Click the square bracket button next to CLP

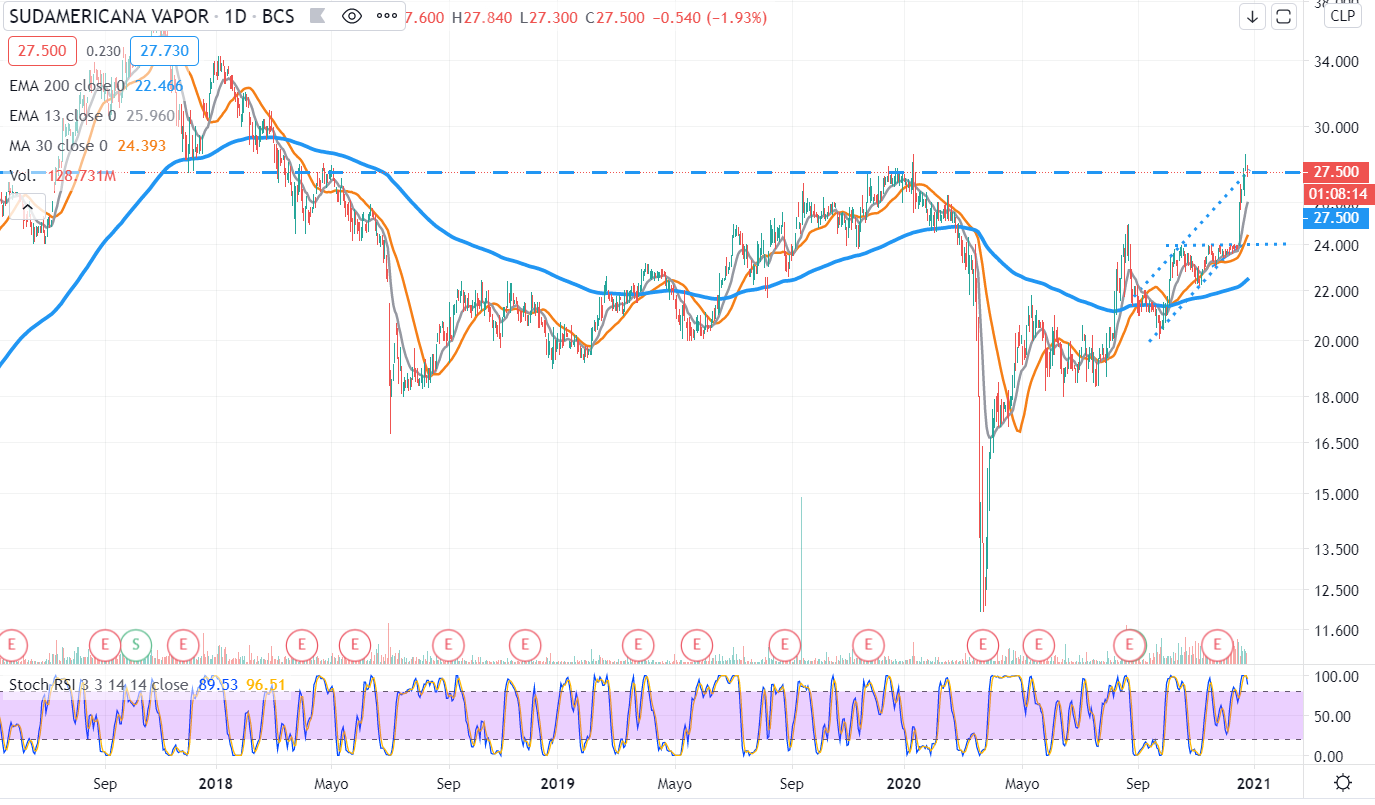click(x=1283, y=16)
